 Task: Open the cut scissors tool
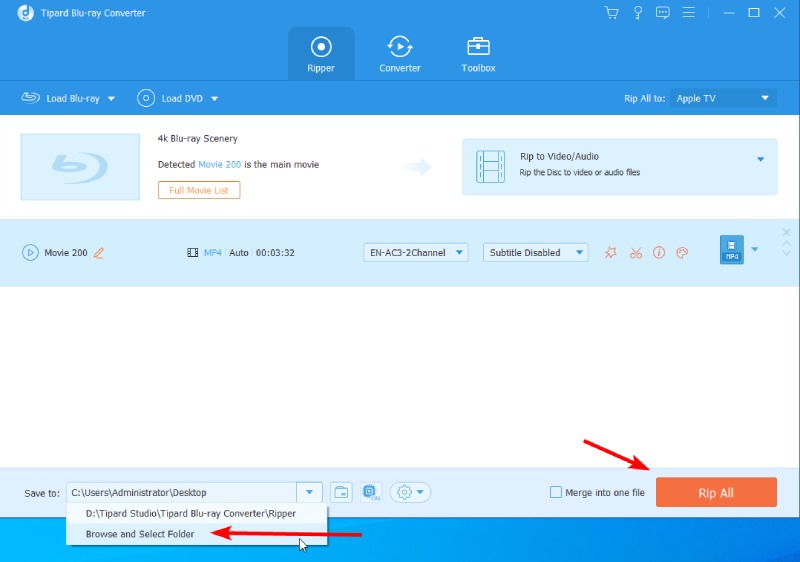point(636,252)
